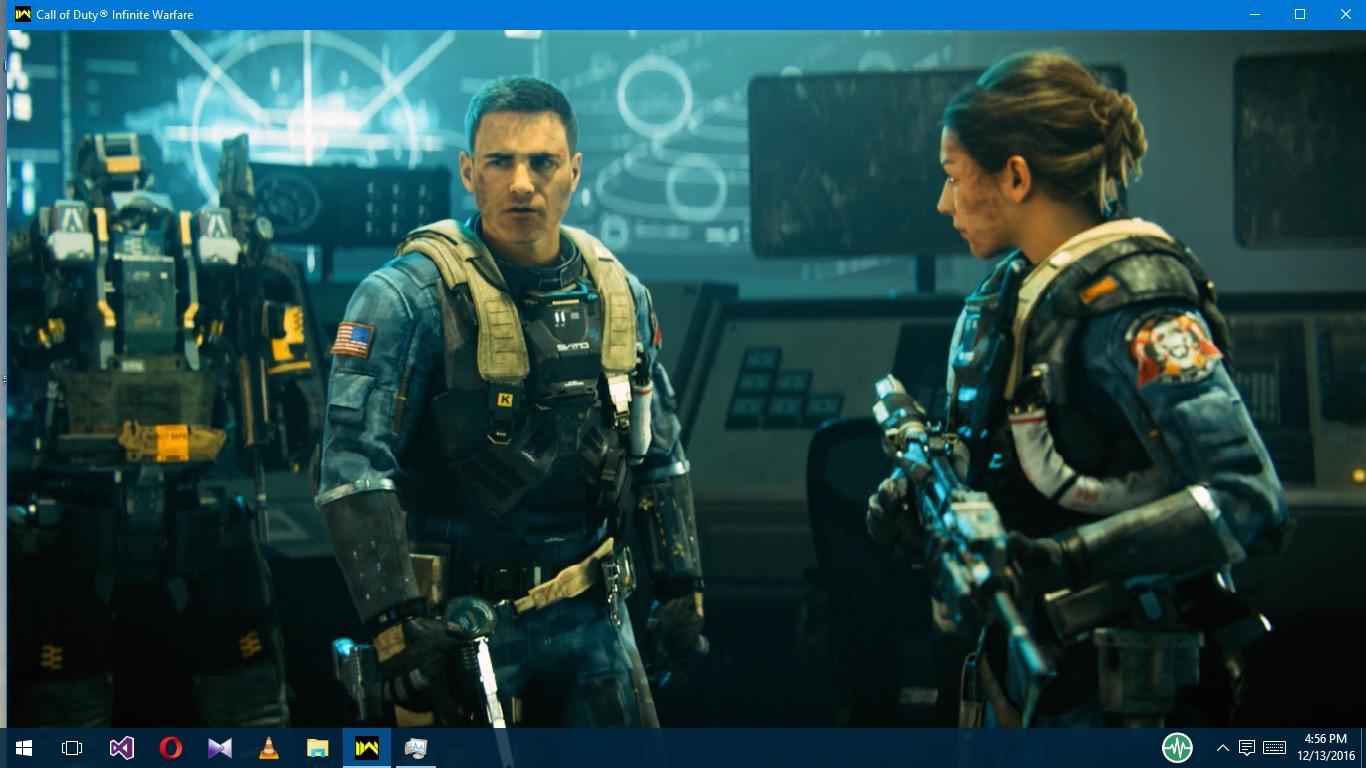Open Task View from the taskbar

pyautogui.click(x=72, y=748)
